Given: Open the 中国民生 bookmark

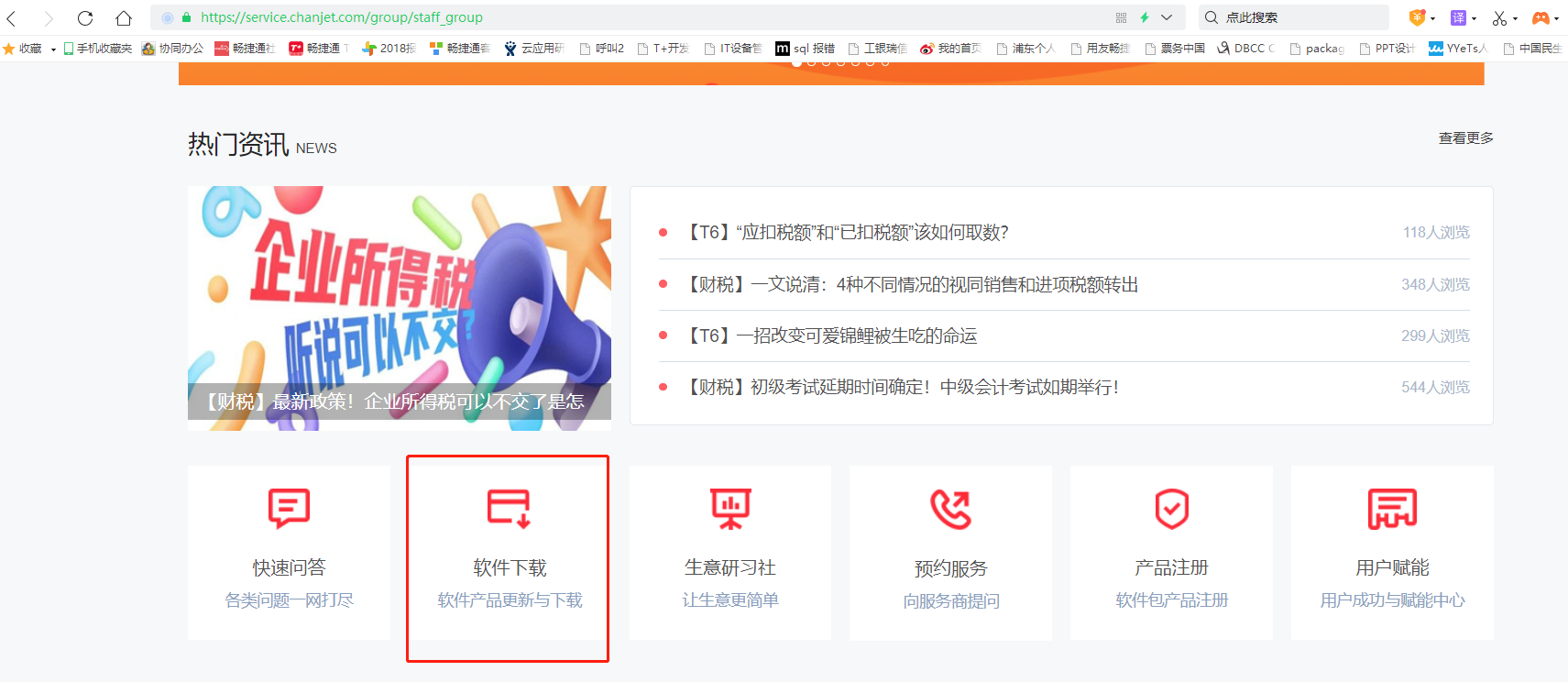Looking at the screenshot, I should click(x=1532, y=49).
